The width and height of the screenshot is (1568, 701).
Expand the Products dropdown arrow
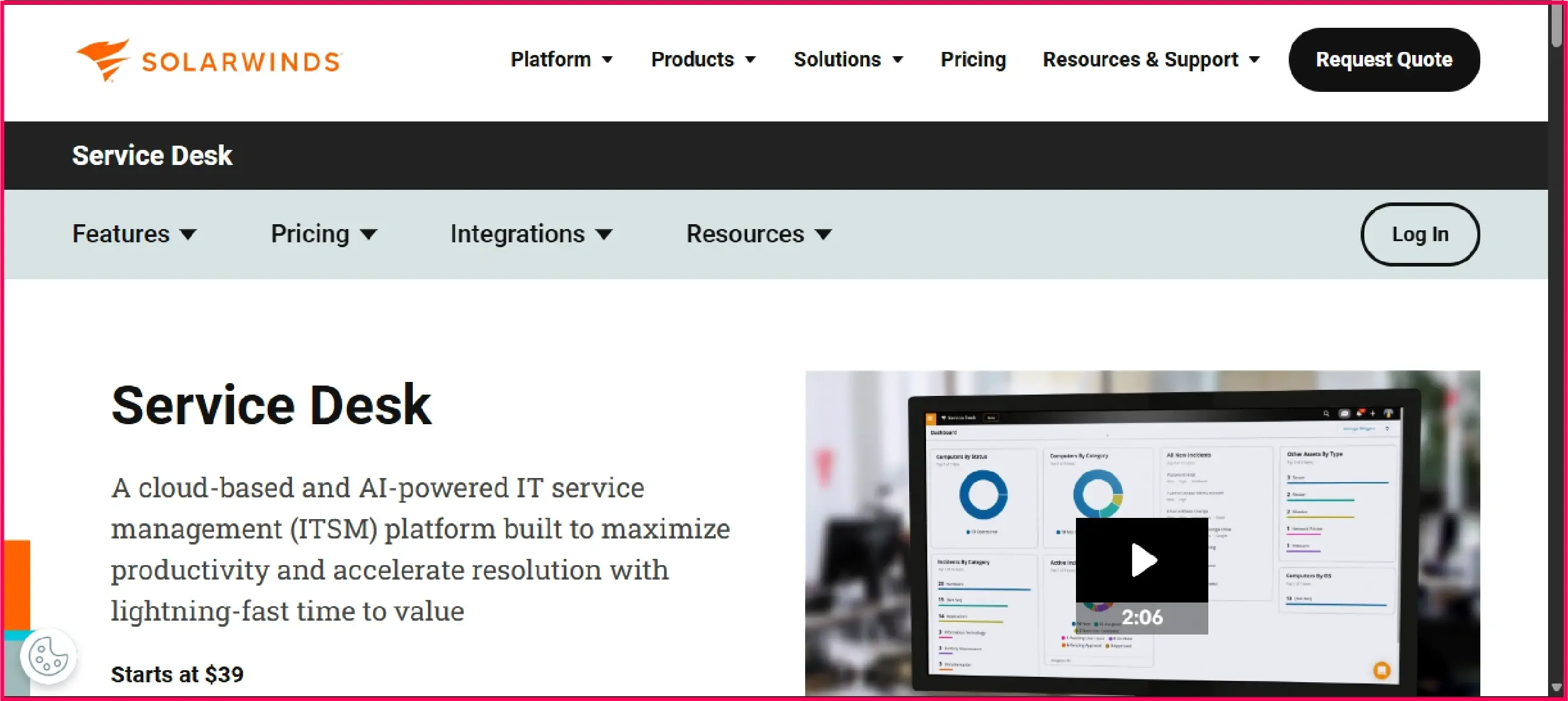(x=751, y=60)
